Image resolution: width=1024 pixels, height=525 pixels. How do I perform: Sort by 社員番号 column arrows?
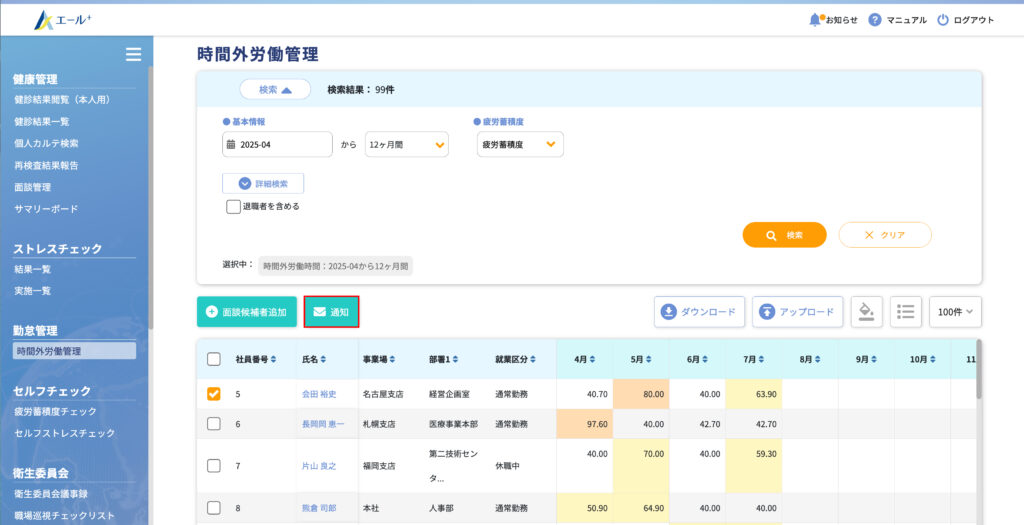(x=273, y=359)
